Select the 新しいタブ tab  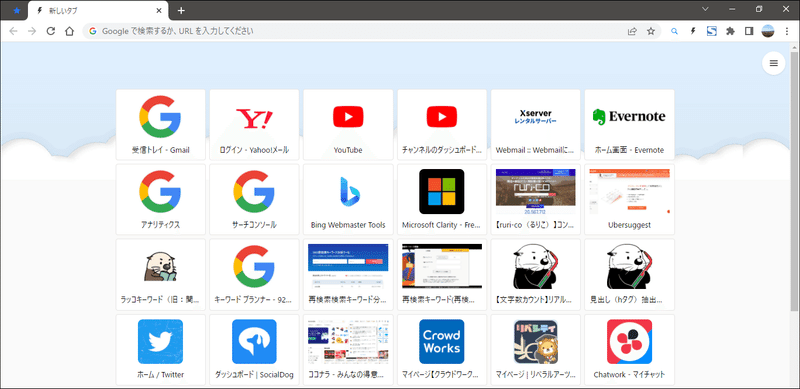[x=97, y=11]
